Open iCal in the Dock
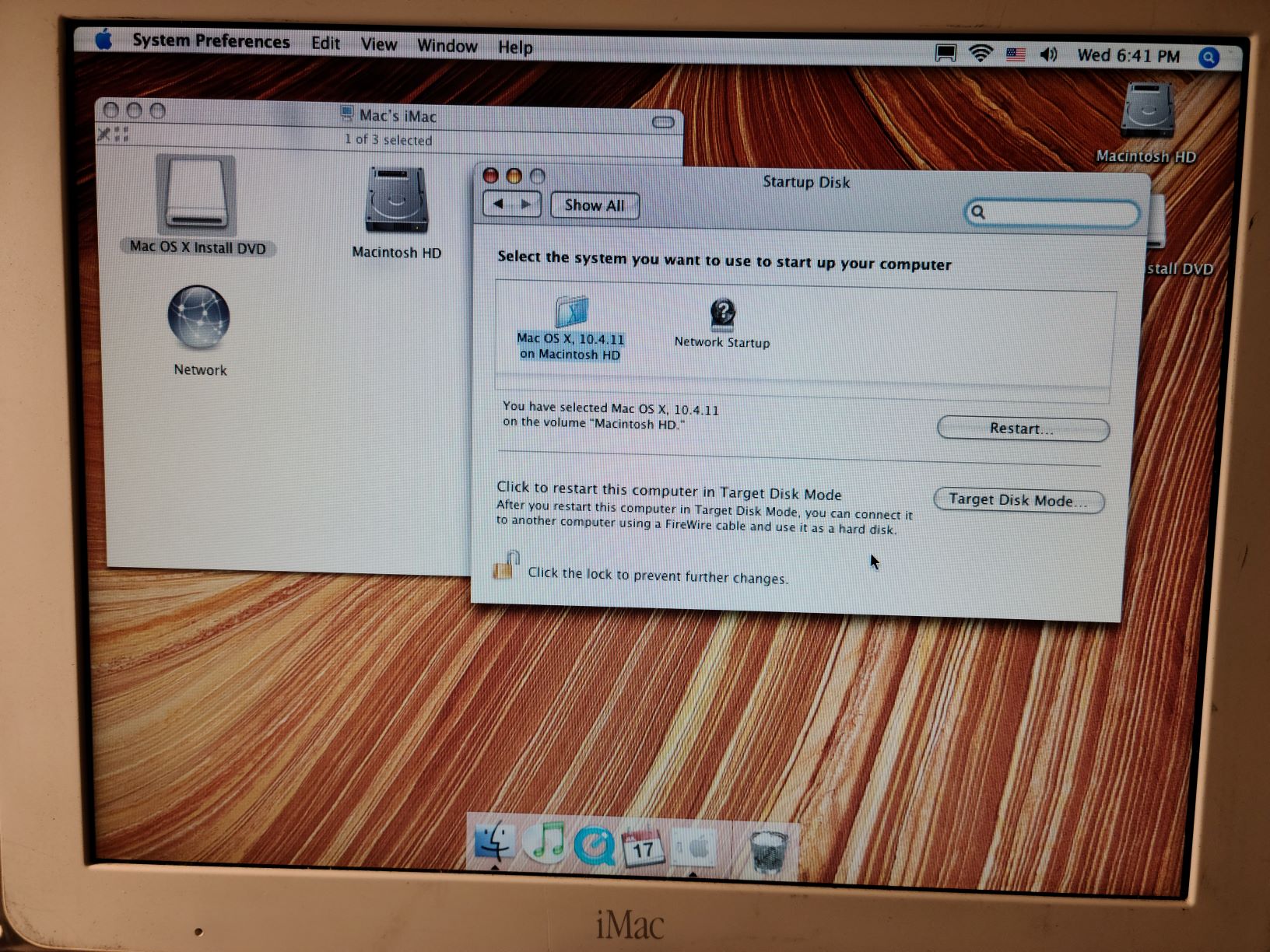 click(x=643, y=846)
